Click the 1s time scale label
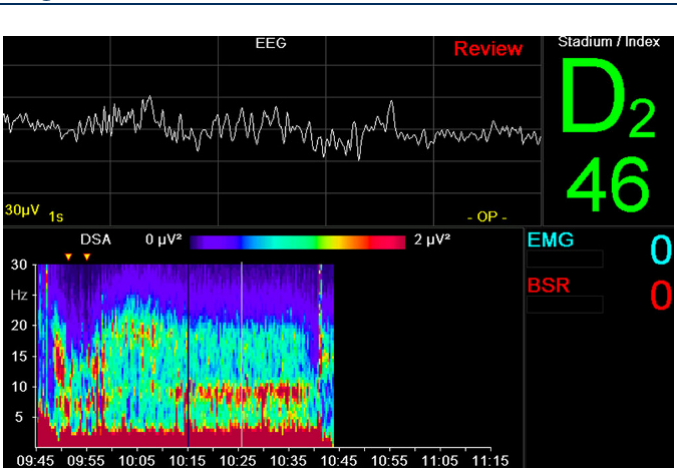Screen dimensions: 677x471 [x=56, y=216]
